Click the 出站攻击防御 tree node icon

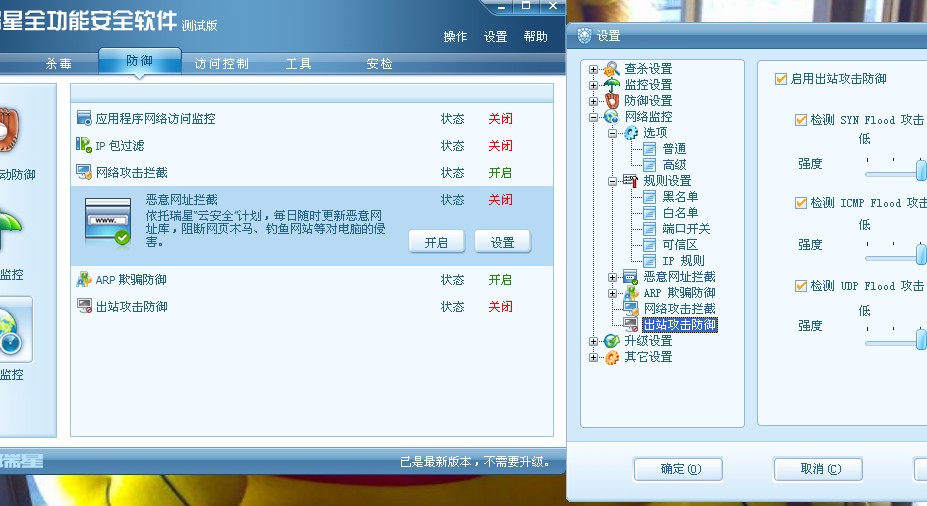(x=631, y=325)
